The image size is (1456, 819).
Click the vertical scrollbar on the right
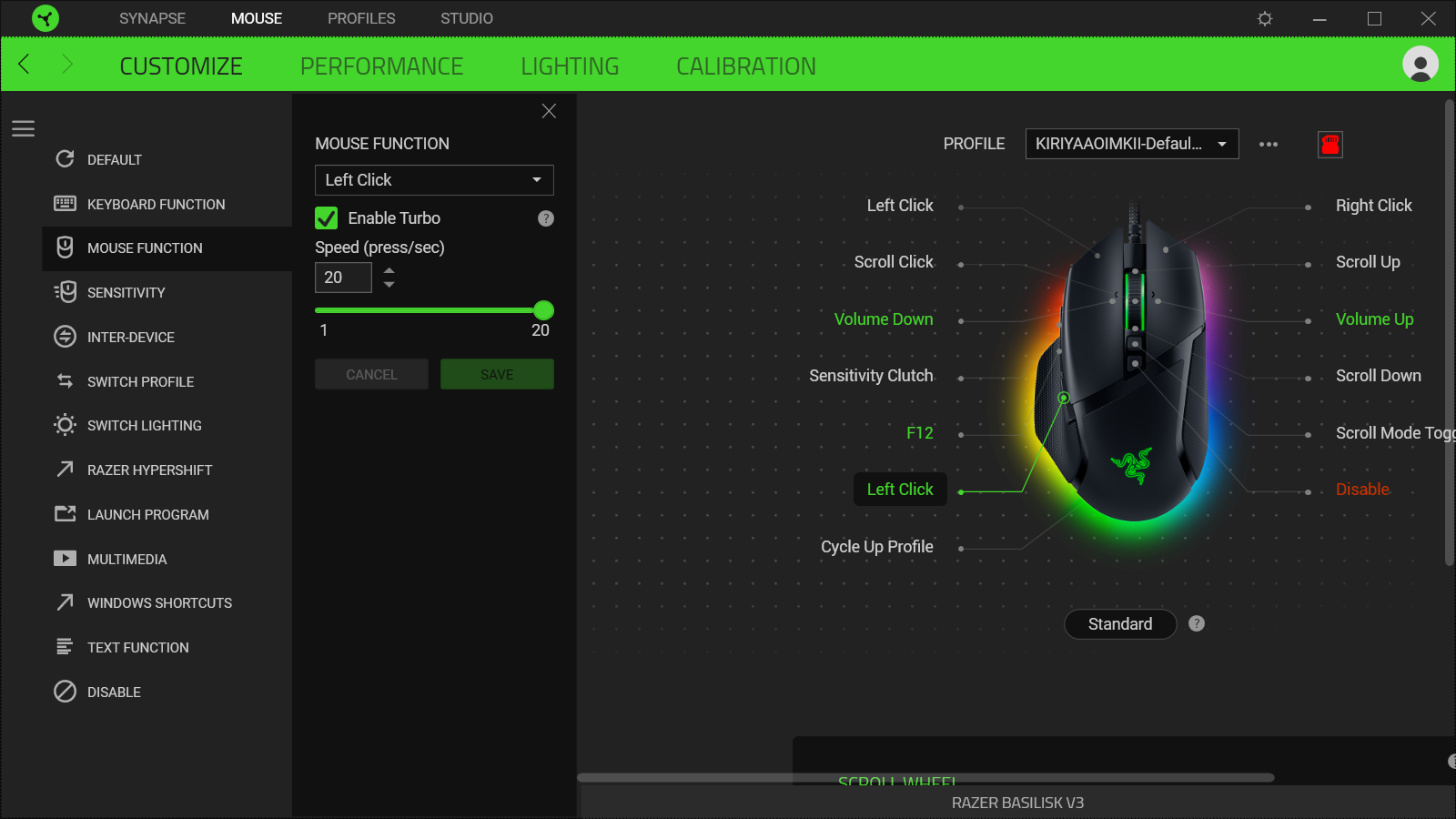1450,332
